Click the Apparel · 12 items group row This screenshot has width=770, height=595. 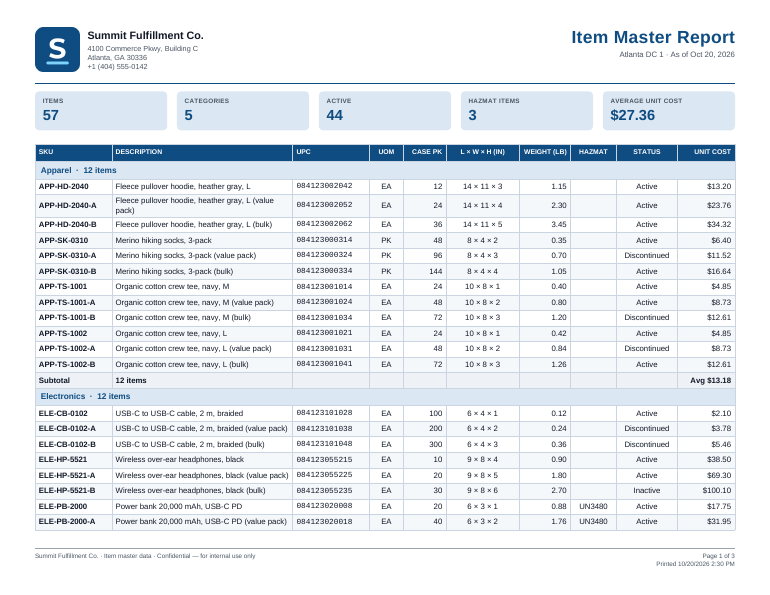(385, 170)
